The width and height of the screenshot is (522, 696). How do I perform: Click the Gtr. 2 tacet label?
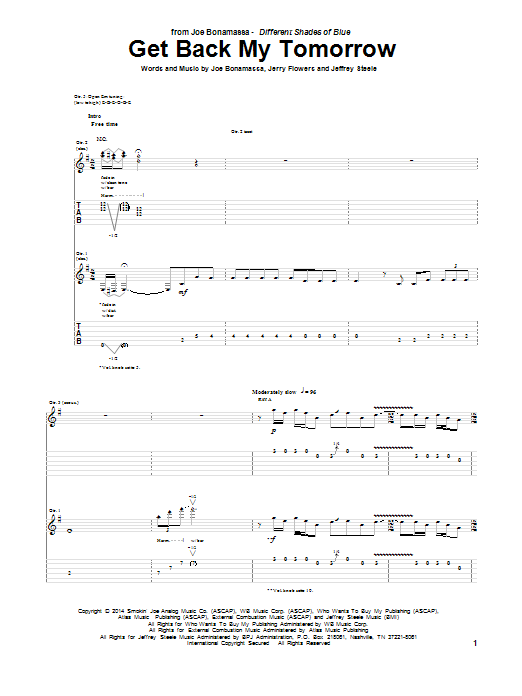[242, 132]
